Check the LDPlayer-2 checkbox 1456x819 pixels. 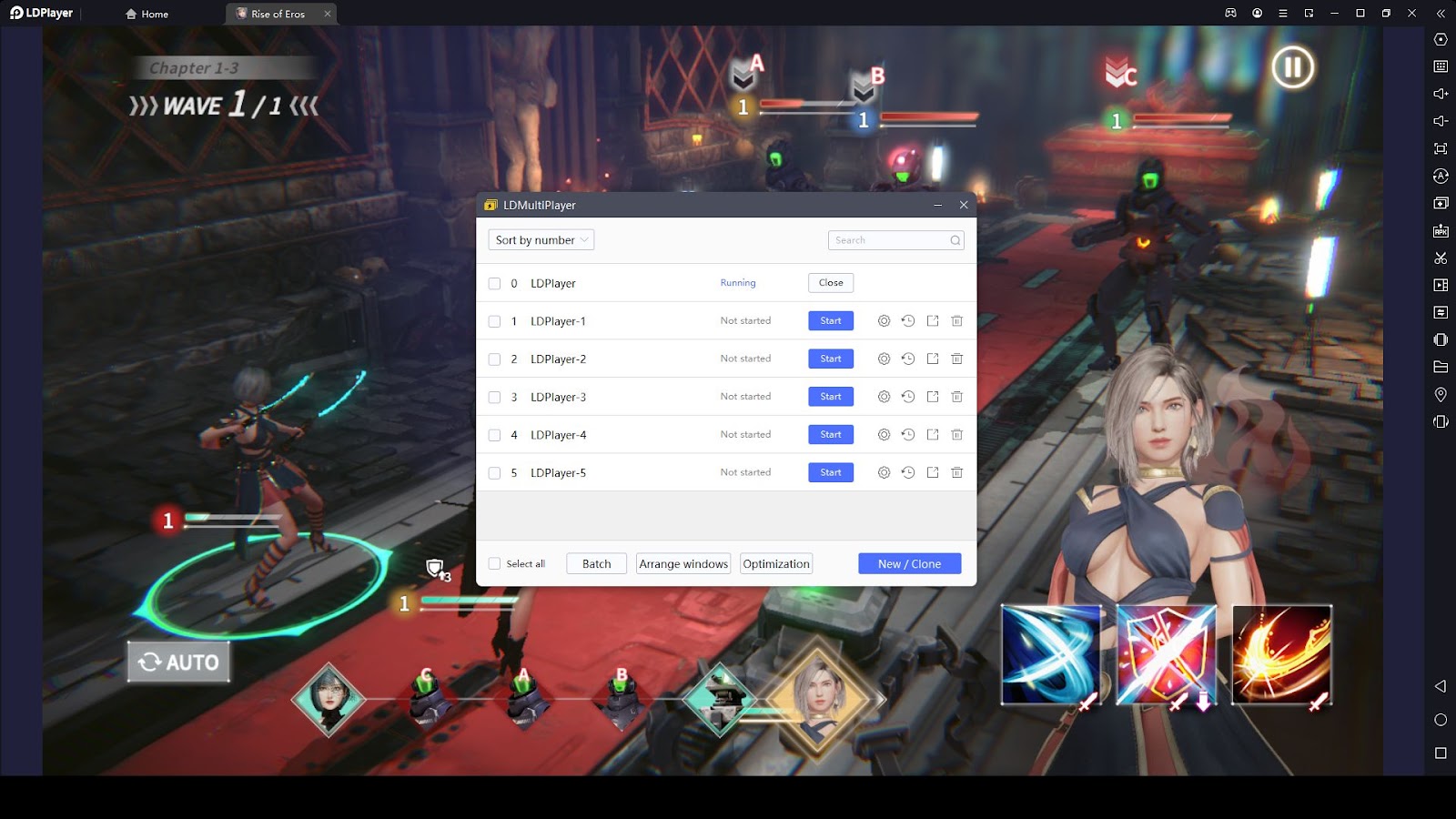(494, 359)
